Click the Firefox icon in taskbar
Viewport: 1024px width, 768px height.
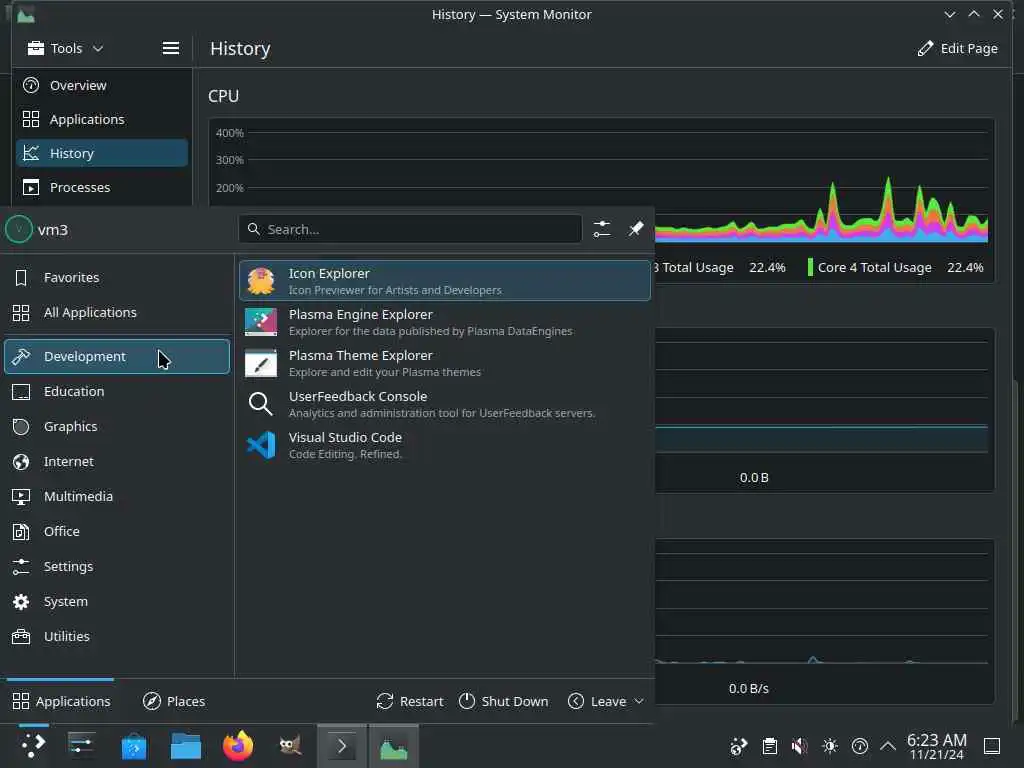[x=238, y=746]
